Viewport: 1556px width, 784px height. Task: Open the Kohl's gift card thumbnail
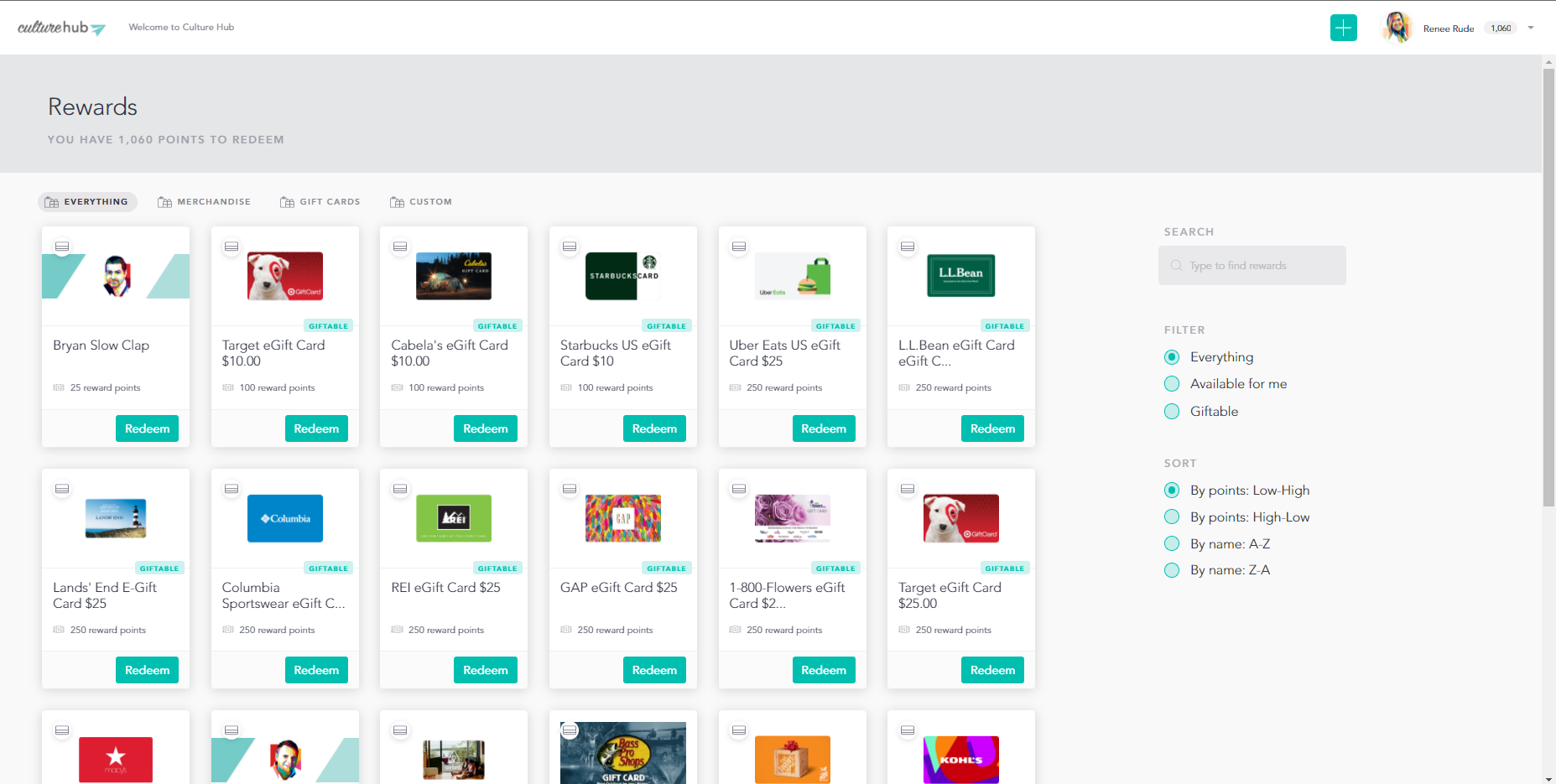(x=961, y=760)
